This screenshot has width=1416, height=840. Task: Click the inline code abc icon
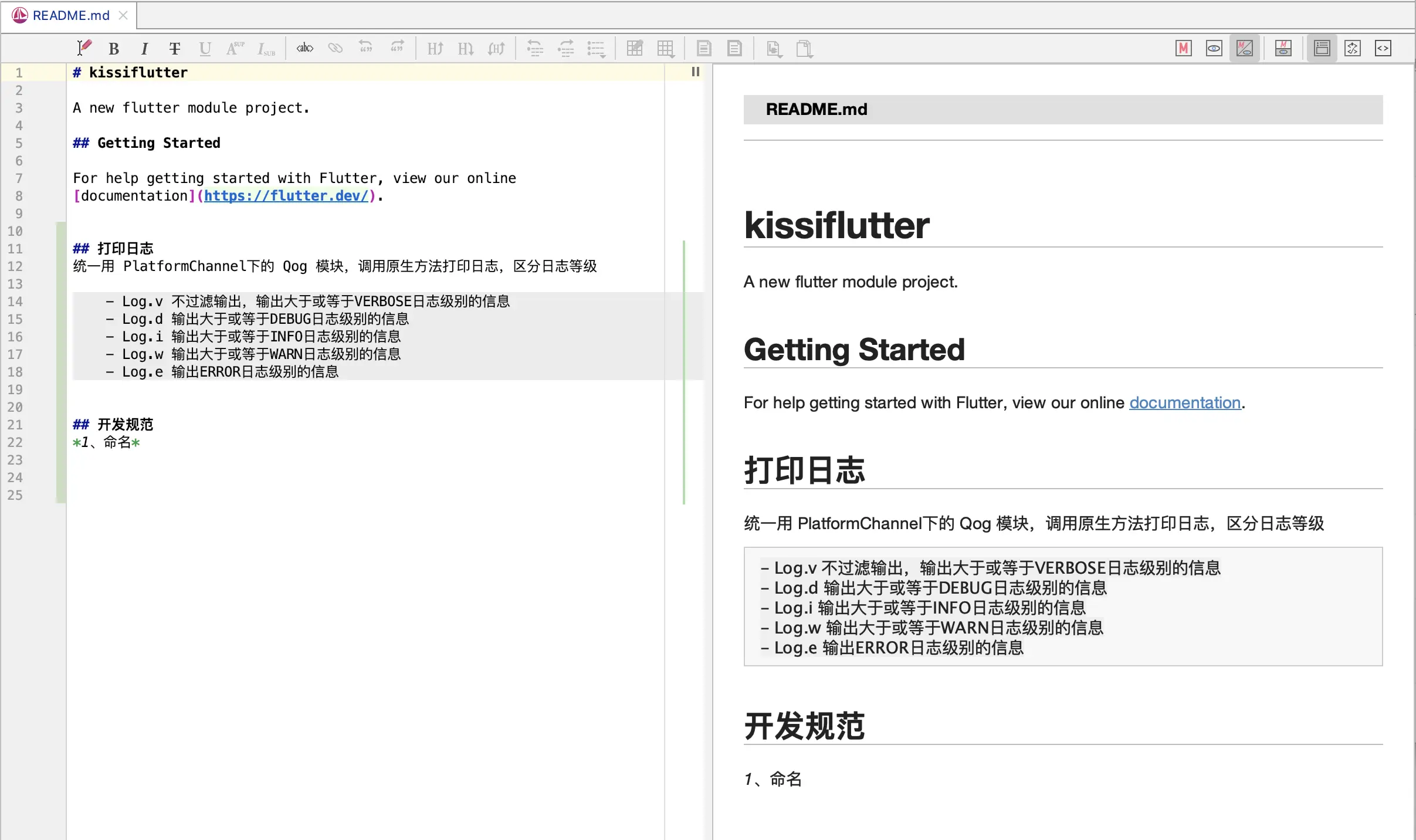pos(304,48)
